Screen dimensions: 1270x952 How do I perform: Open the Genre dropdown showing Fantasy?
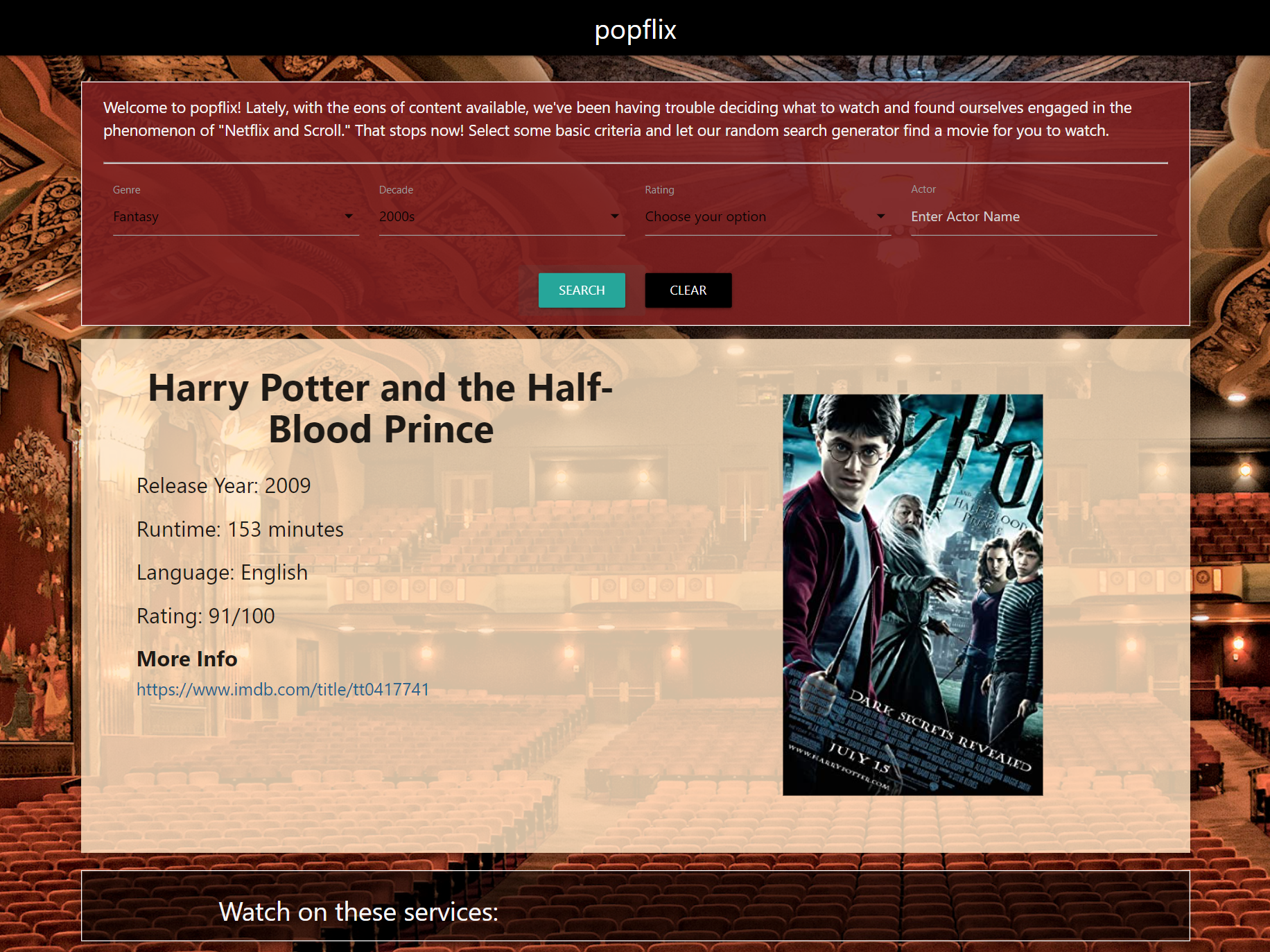click(x=236, y=217)
